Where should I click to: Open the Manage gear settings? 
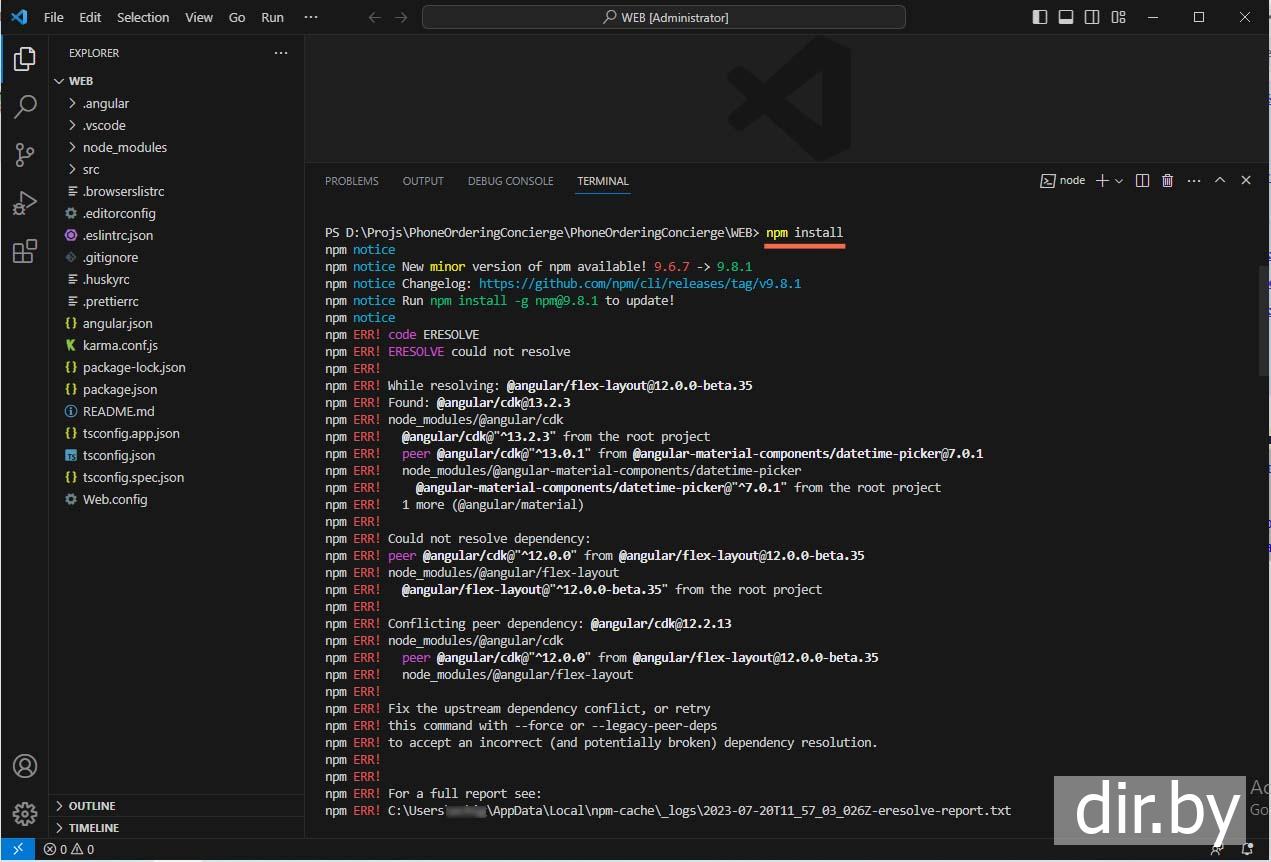[24, 813]
